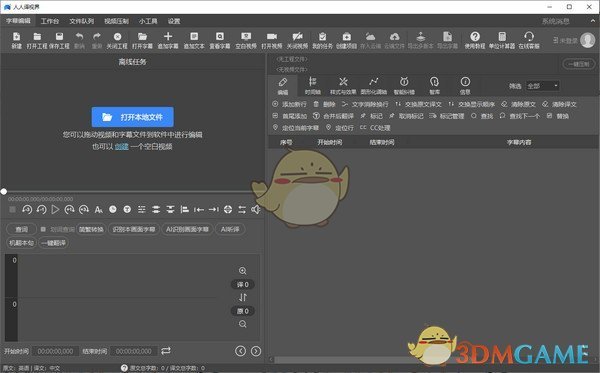Open a subtitle file with 打开字幕
The height and width of the screenshot is (373, 600).
(142, 40)
